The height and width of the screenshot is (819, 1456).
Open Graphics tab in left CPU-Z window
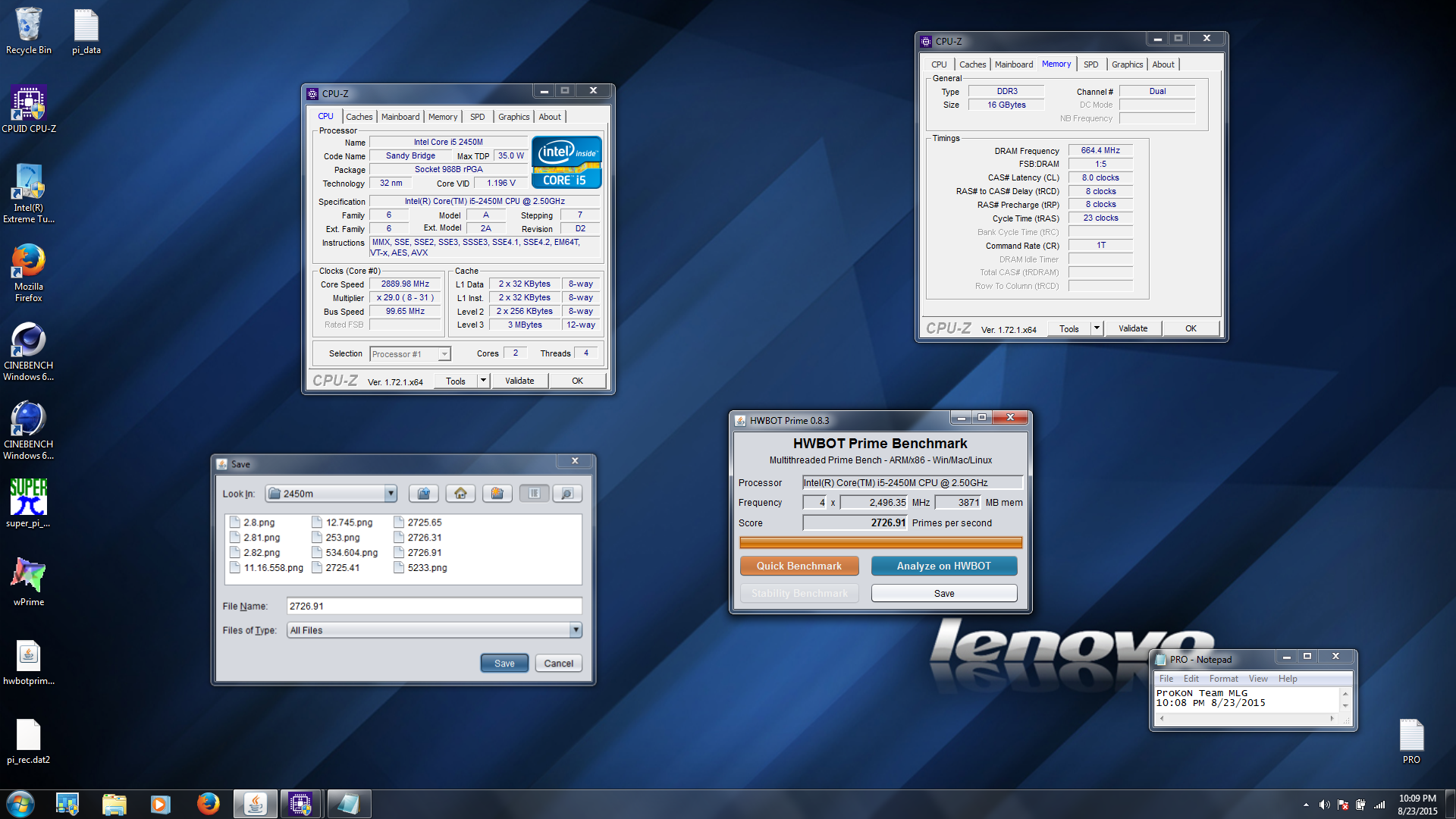tap(513, 117)
